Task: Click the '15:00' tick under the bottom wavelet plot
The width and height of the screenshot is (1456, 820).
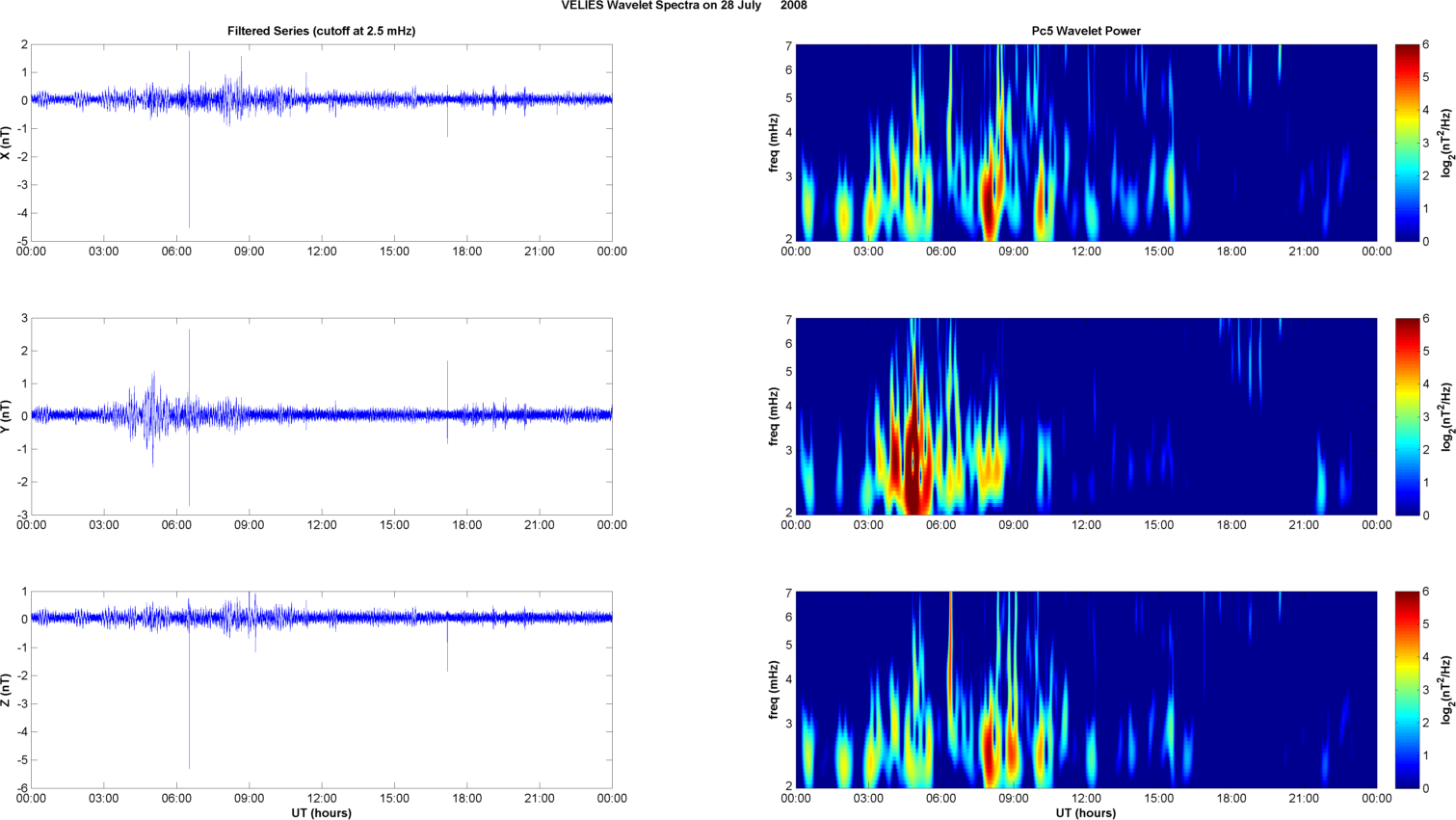Action: [x=1159, y=799]
